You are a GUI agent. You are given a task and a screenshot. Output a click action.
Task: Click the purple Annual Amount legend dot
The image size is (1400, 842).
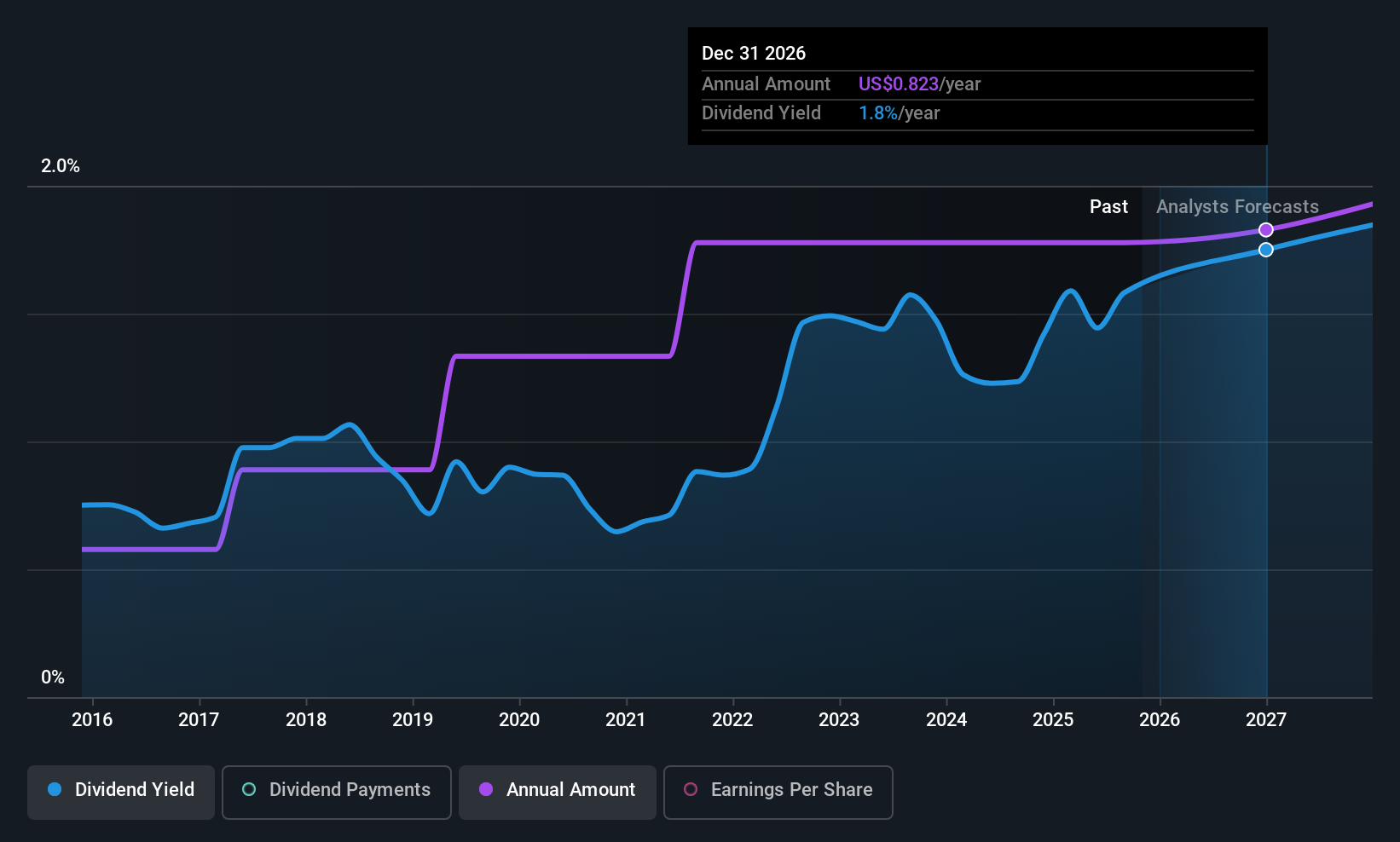pyautogui.click(x=486, y=789)
